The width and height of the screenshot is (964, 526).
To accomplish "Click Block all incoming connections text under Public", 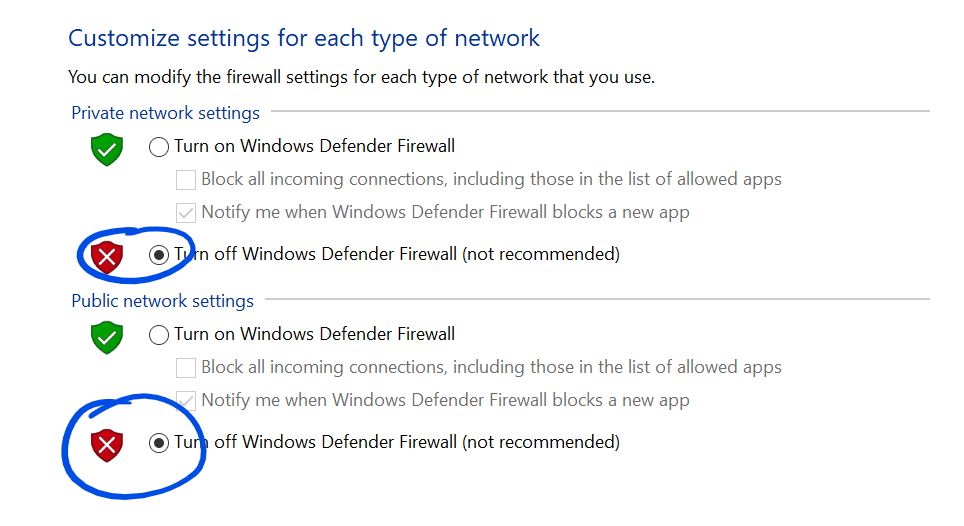I will 491,367.
